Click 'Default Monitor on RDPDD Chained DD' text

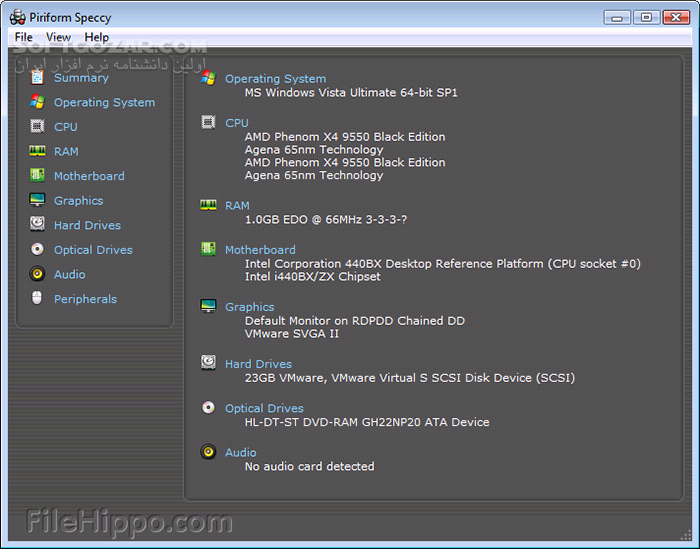(x=355, y=320)
